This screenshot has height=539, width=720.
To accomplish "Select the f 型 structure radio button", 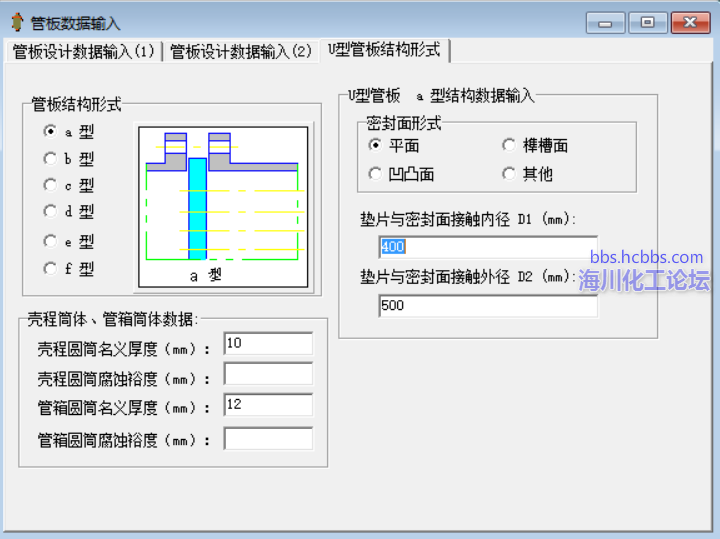I will tap(68, 268).
